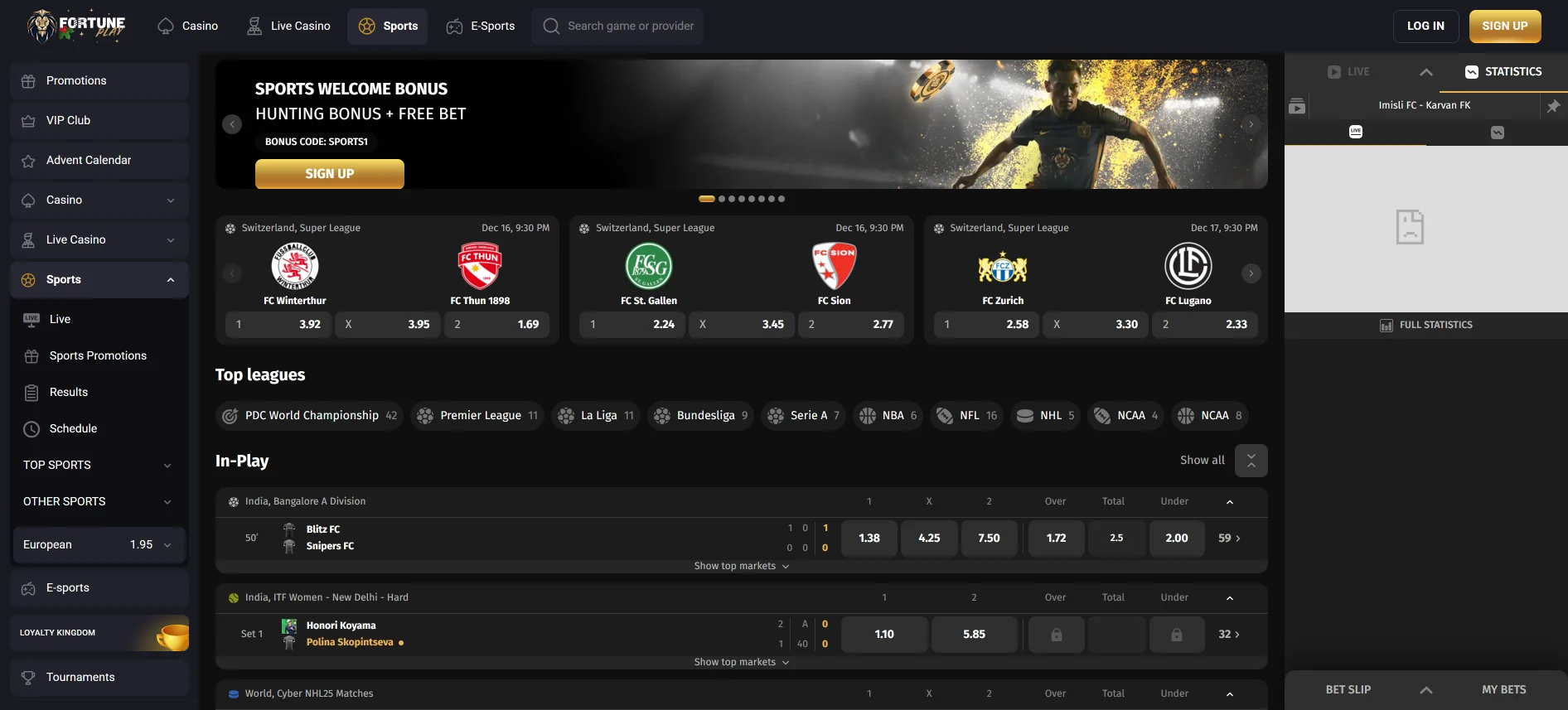
Task: Click the FC Lugano team logo
Action: click(1188, 266)
